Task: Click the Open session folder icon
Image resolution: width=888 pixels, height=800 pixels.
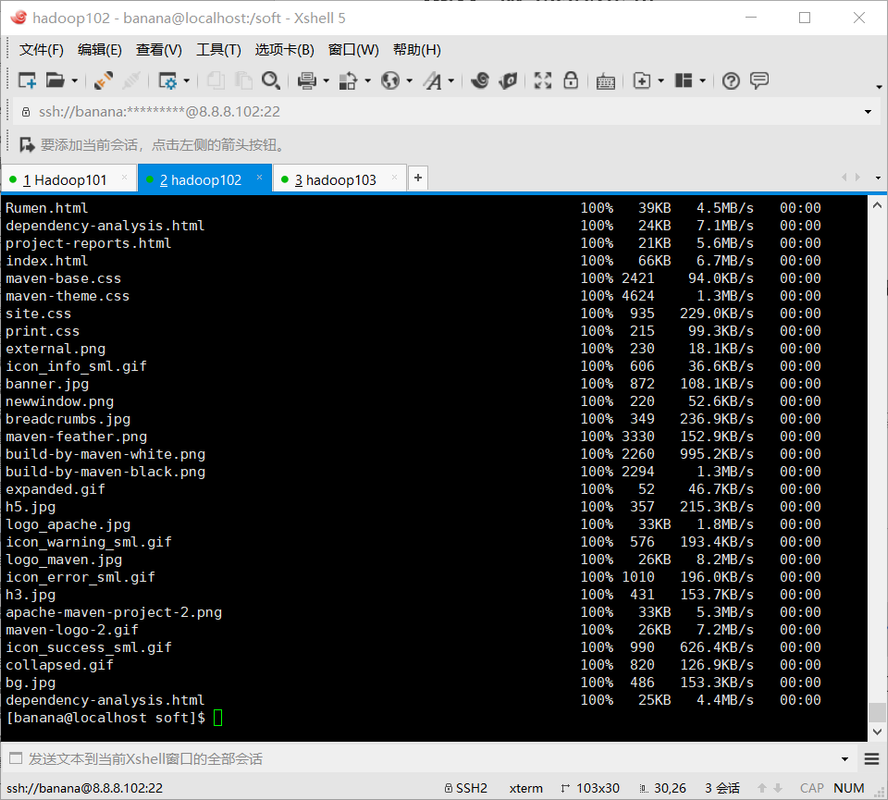Action: pyautogui.click(x=55, y=81)
